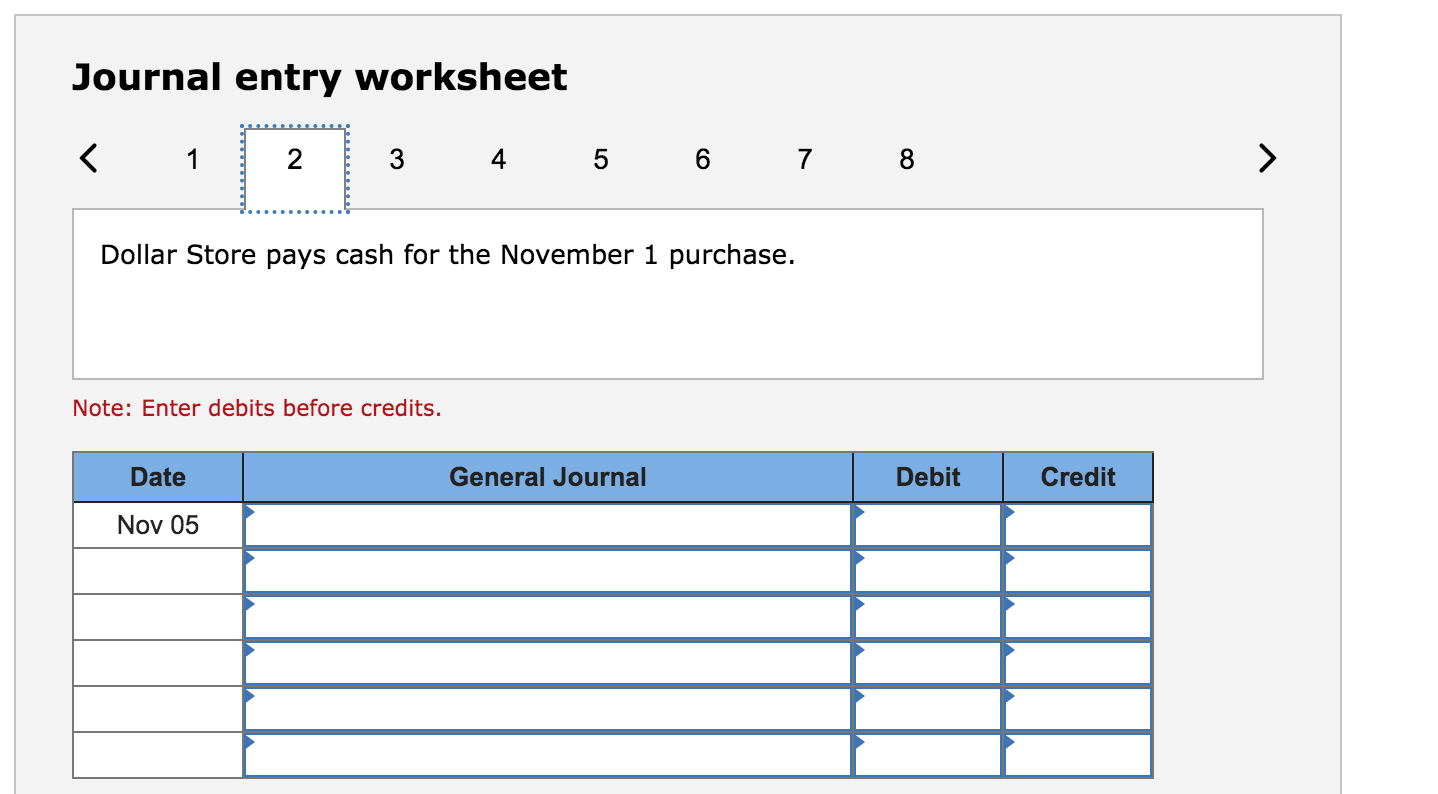This screenshot has width=1438, height=794.
Task: Click the flag marker beside last Credit cell
Action: coord(1008,740)
